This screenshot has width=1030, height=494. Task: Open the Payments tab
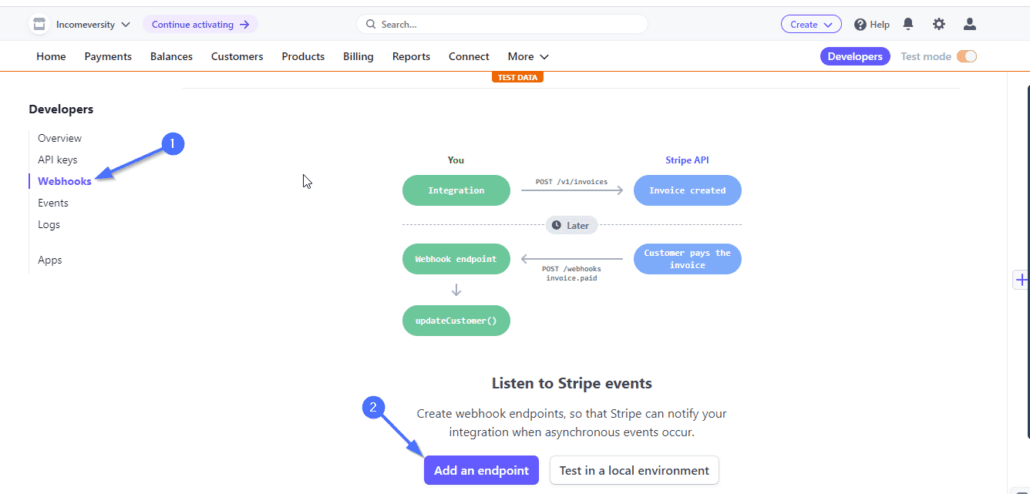pyautogui.click(x=108, y=56)
